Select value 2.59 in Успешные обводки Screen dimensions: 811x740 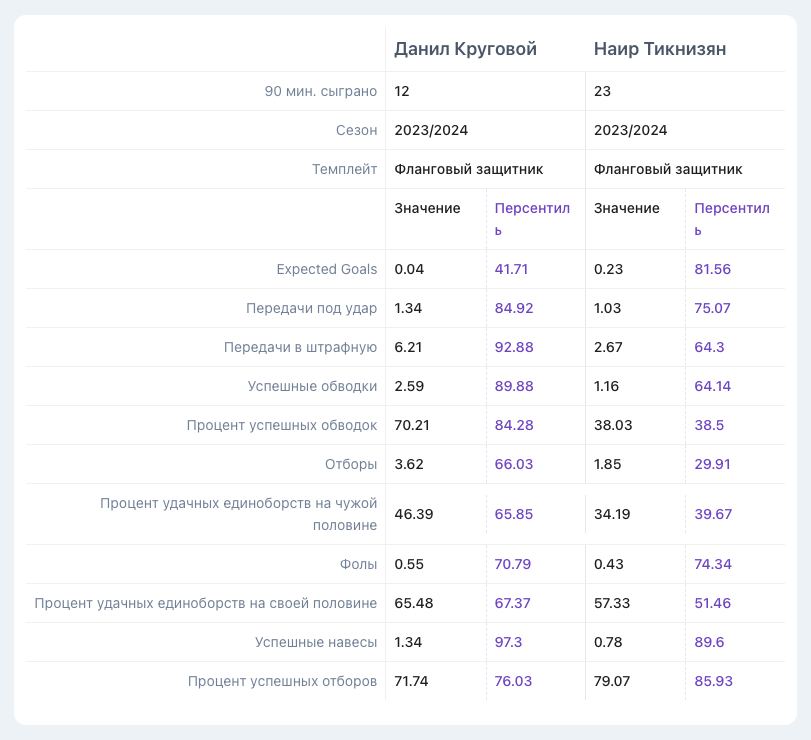coord(409,386)
